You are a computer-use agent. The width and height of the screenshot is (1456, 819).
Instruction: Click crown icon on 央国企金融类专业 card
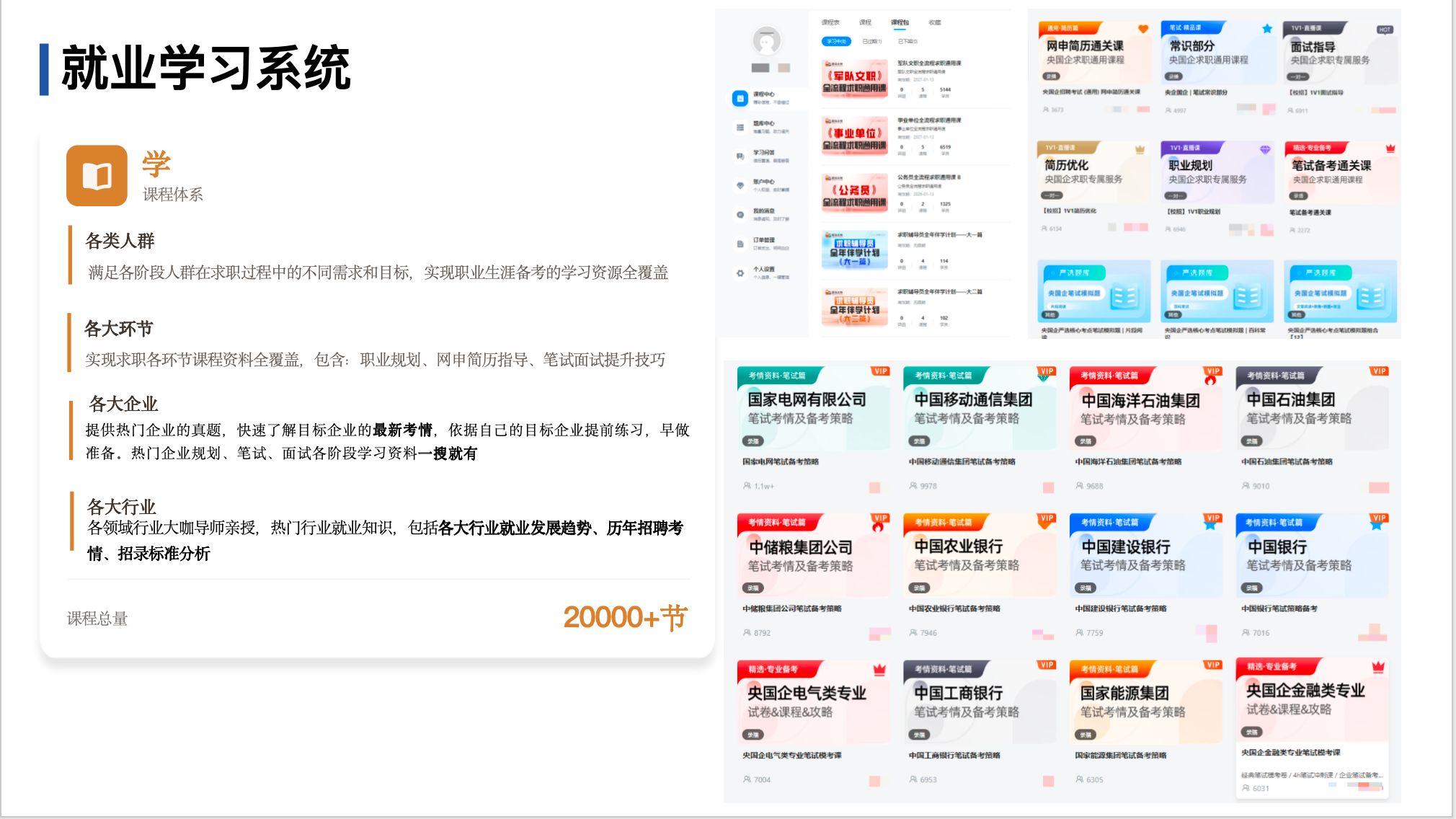[1378, 667]
